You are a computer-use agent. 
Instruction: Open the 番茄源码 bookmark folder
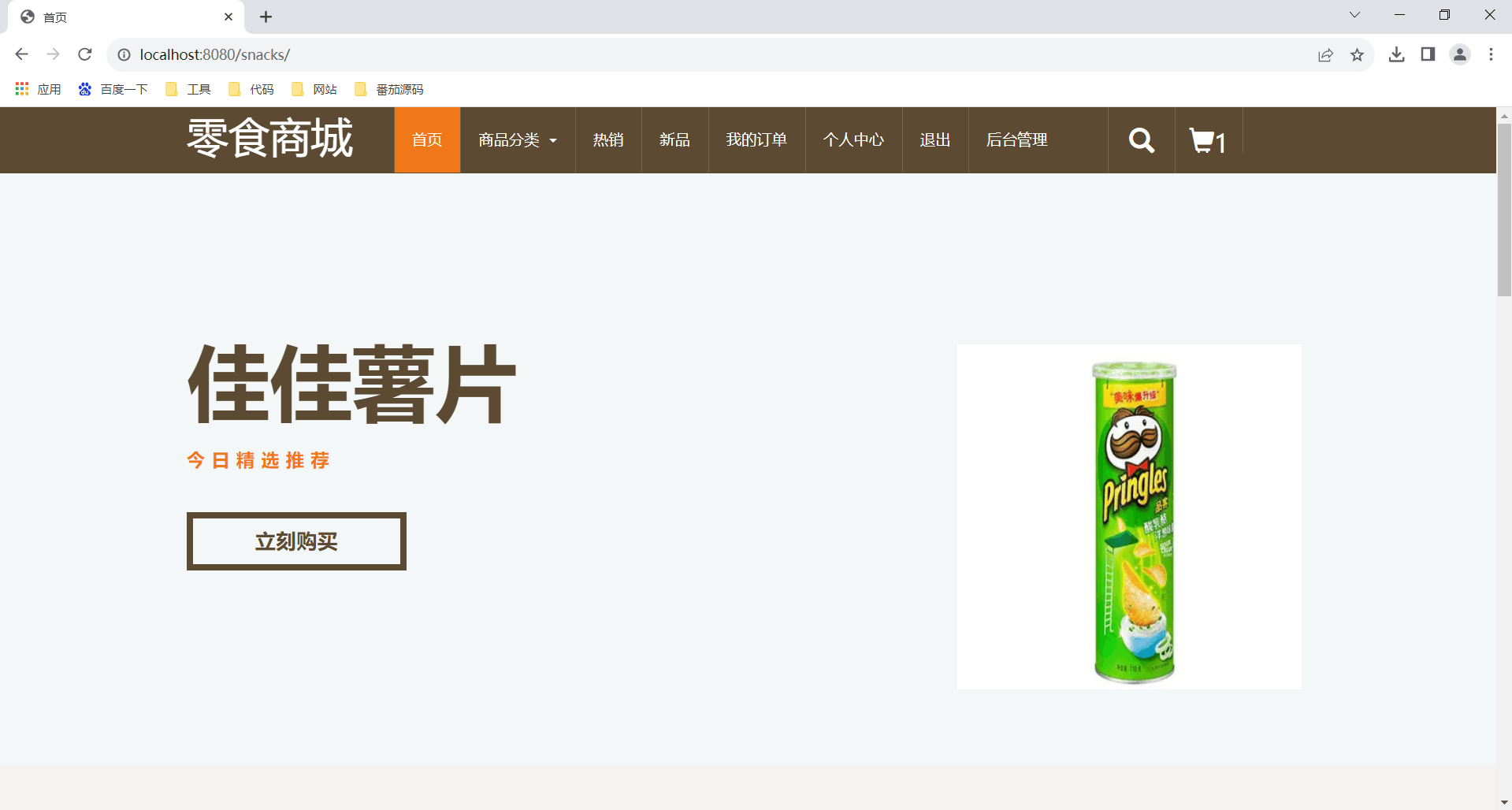coord(389,89)
